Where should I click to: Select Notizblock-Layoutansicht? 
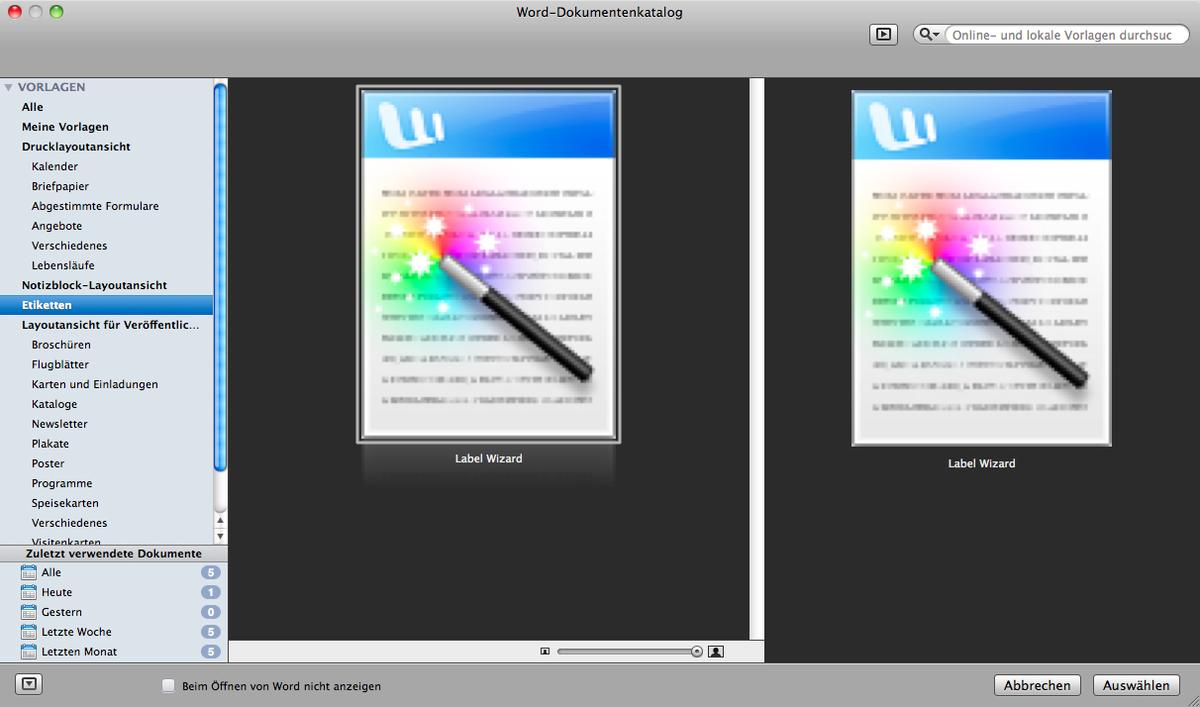[94, 285]
